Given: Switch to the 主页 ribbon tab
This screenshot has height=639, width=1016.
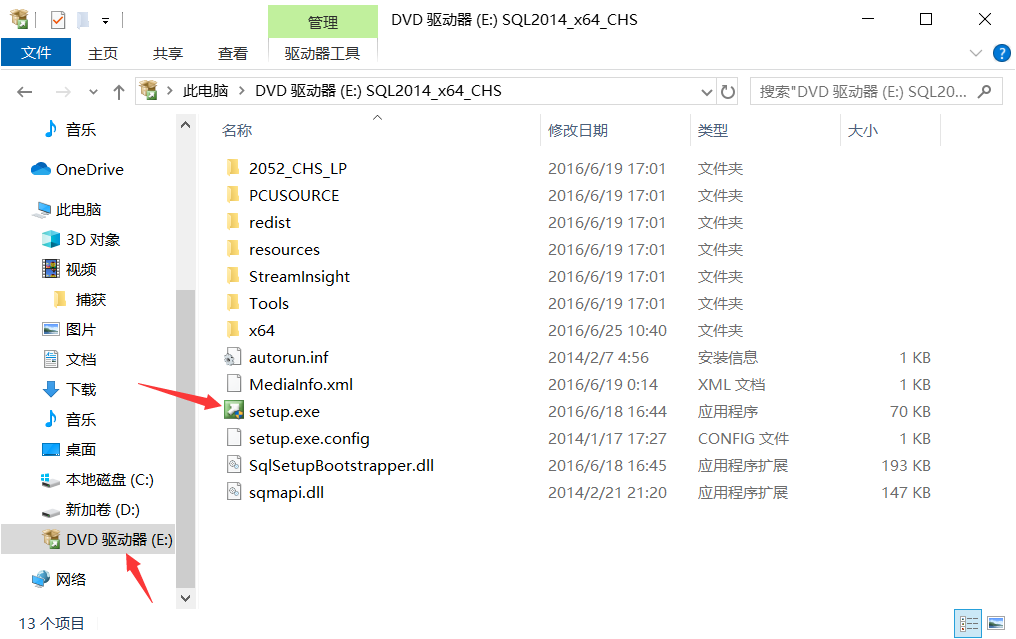Looking at the screenshot, I should 103,53.
